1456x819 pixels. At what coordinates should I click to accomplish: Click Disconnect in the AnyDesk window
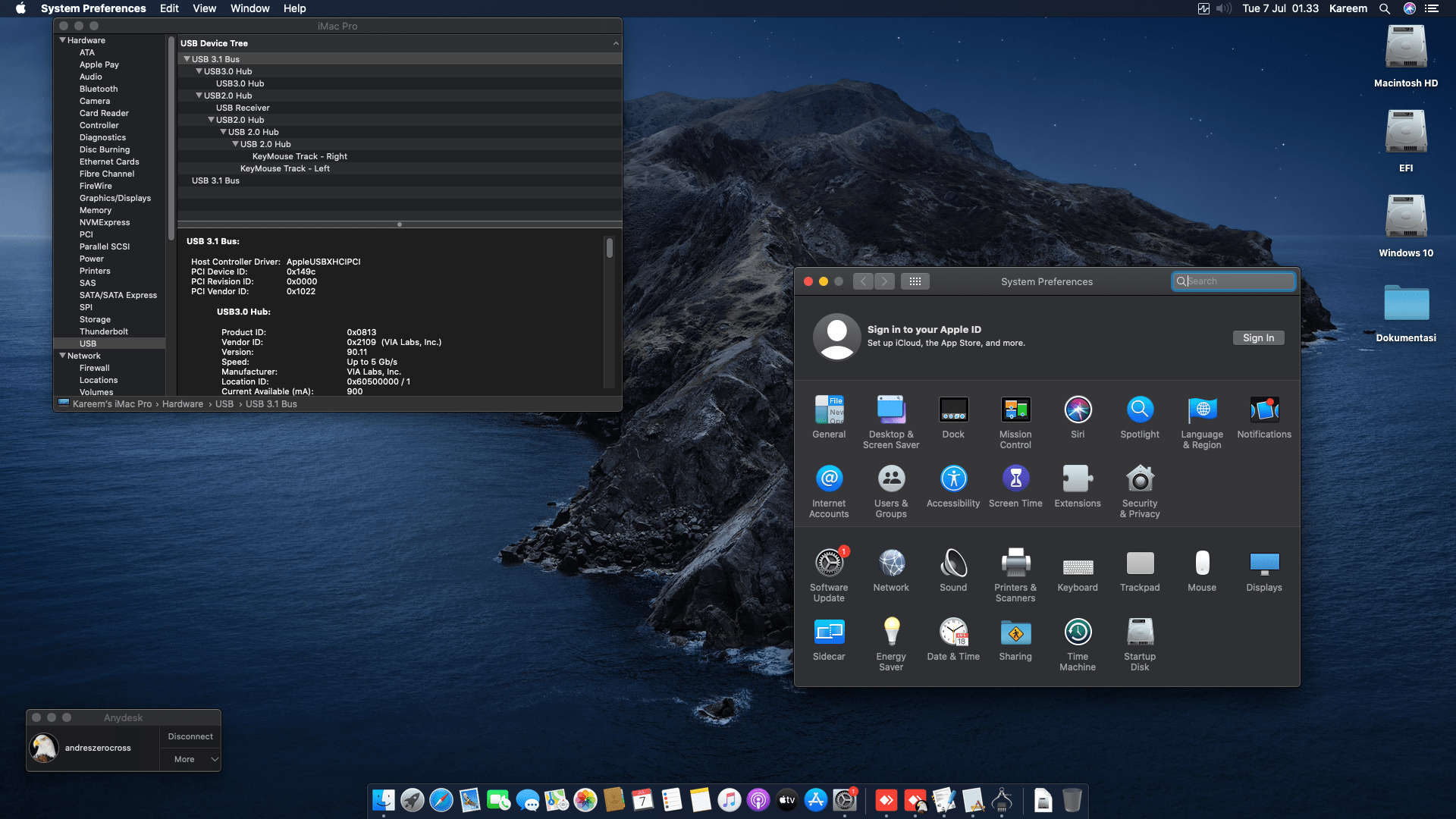190,736
